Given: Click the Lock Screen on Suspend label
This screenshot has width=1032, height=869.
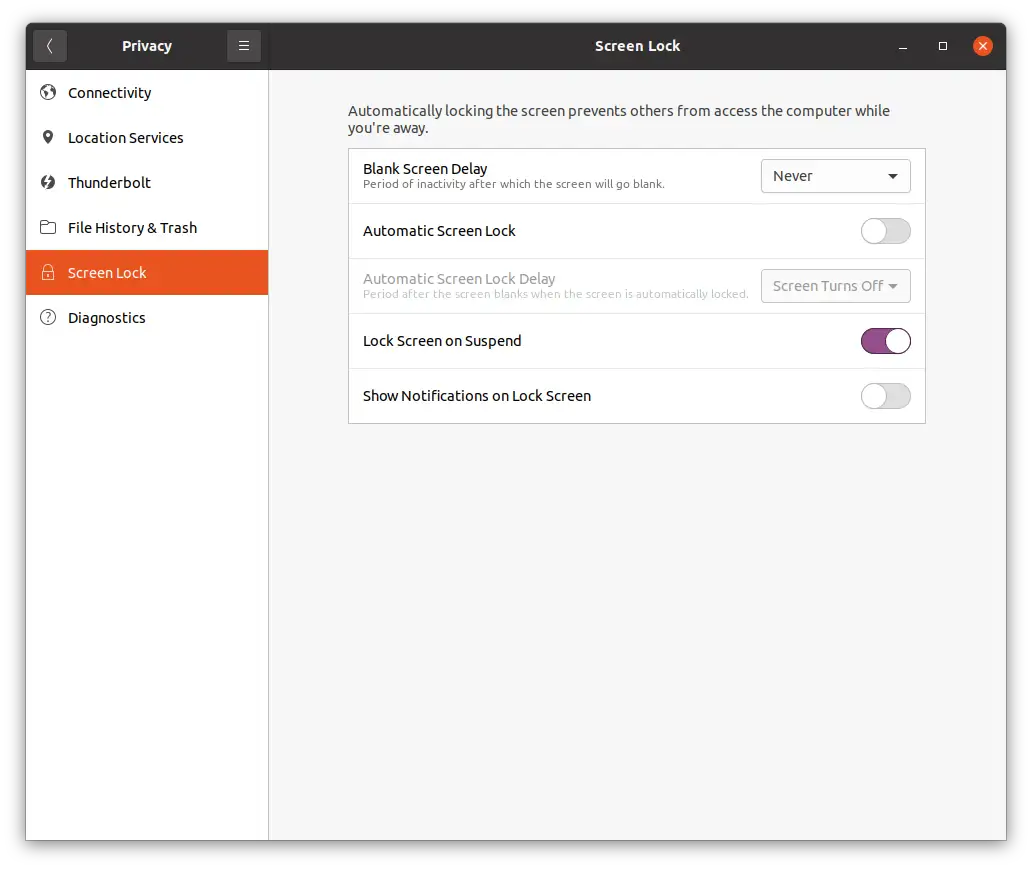Looking at the screenshot, I should tap(442, 341).
